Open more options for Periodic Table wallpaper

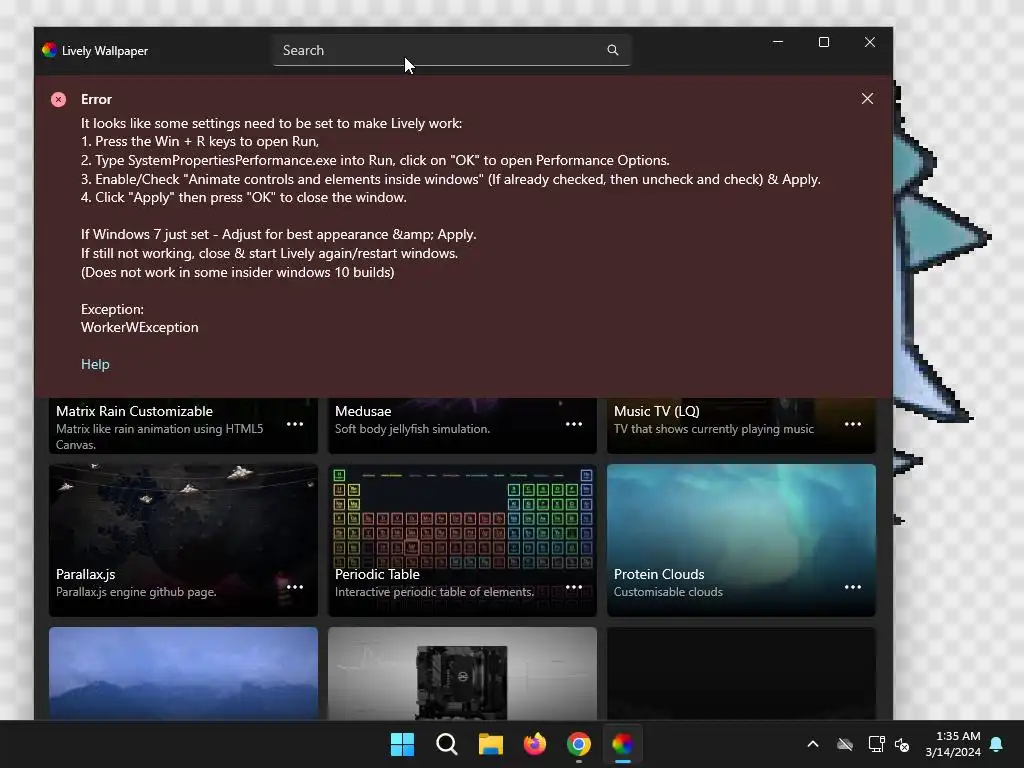click(574, 586)
